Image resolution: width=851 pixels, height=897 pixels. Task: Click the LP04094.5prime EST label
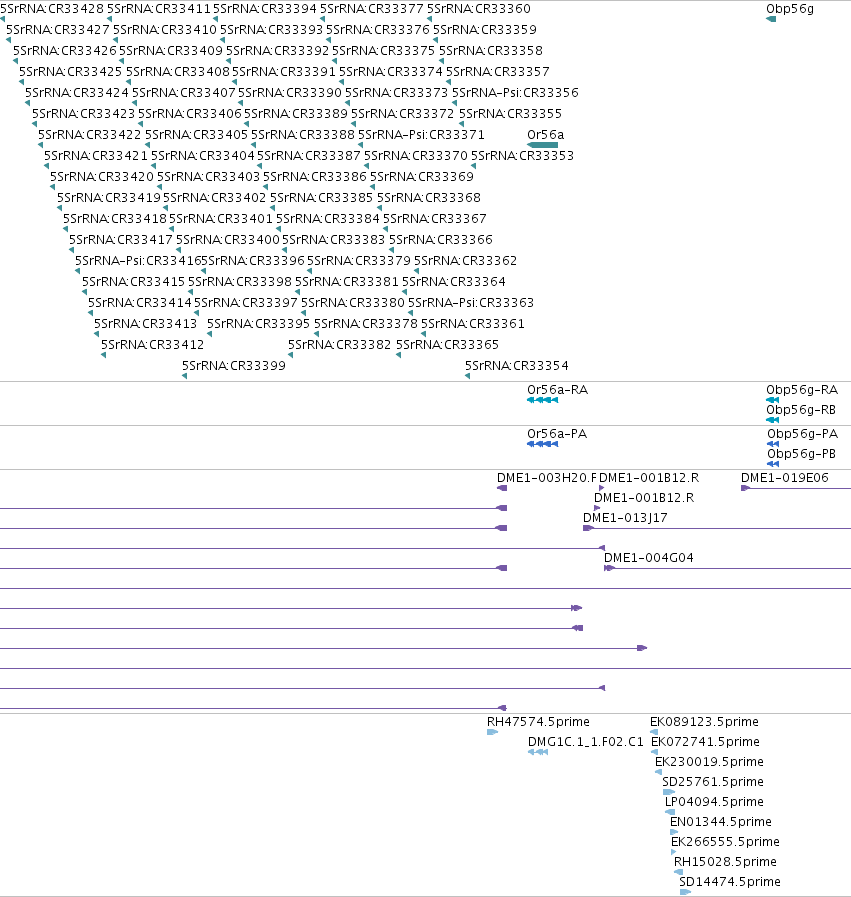(x=714, y=803)
